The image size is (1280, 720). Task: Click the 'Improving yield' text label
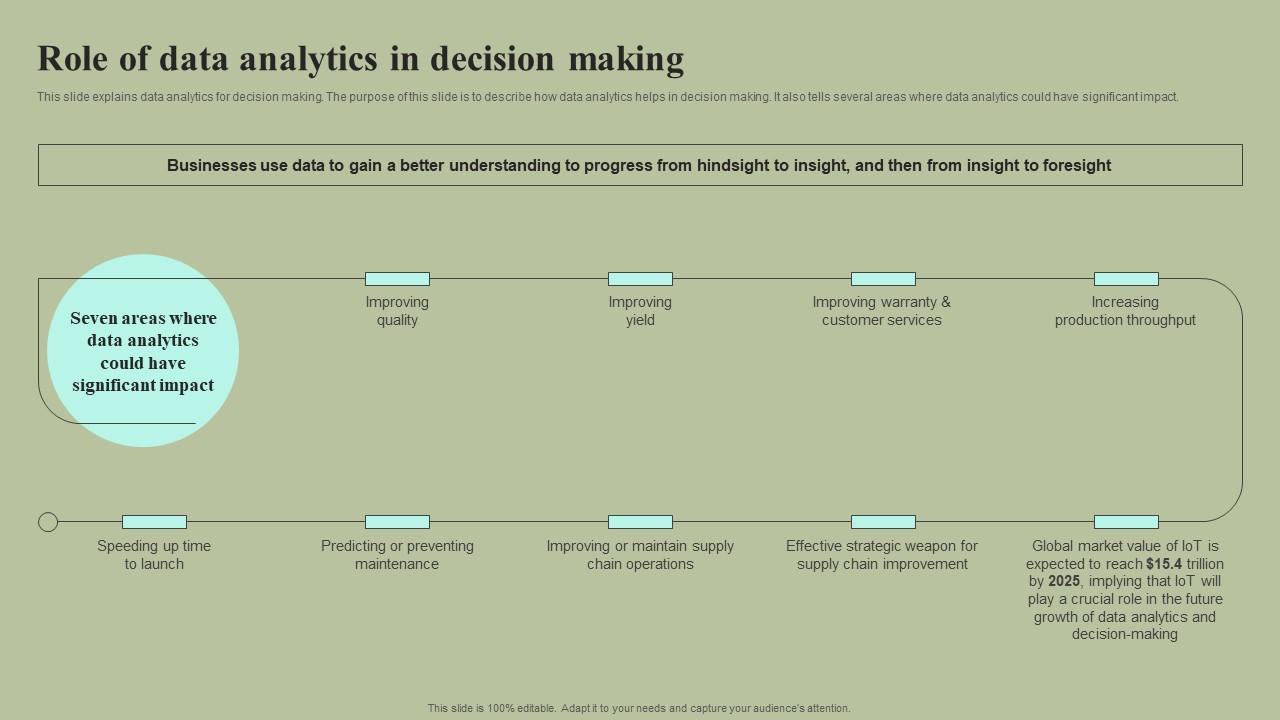click(640, 311)
